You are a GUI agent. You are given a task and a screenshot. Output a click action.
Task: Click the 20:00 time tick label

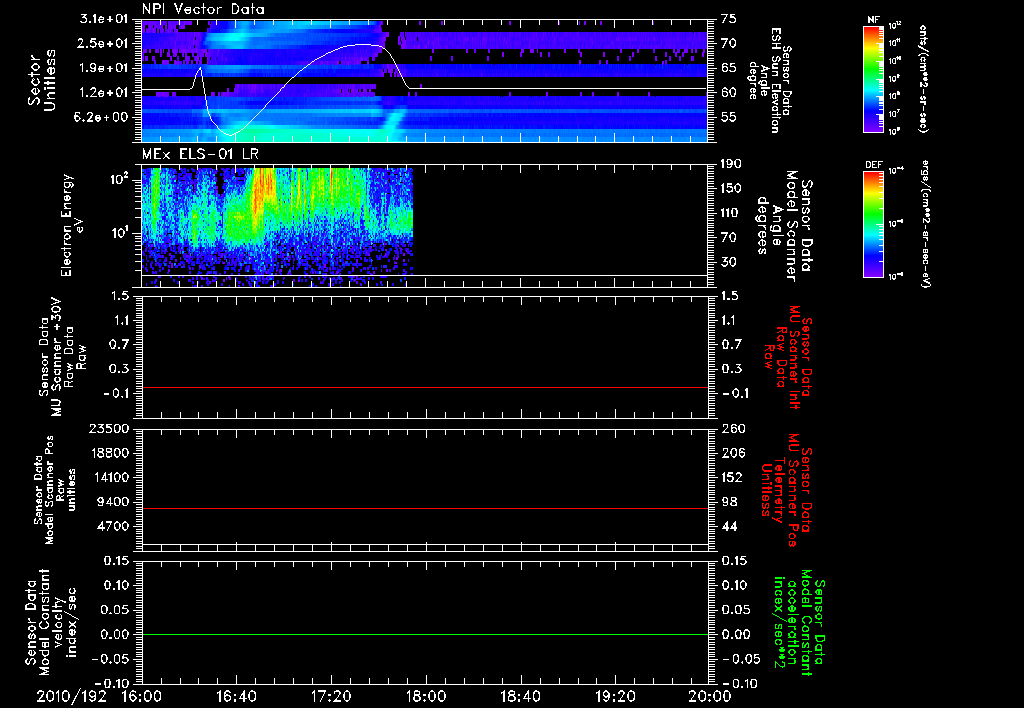710,697
